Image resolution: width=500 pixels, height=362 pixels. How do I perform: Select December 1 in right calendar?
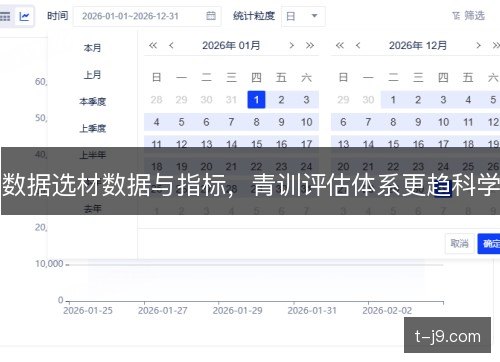[393, 100]
